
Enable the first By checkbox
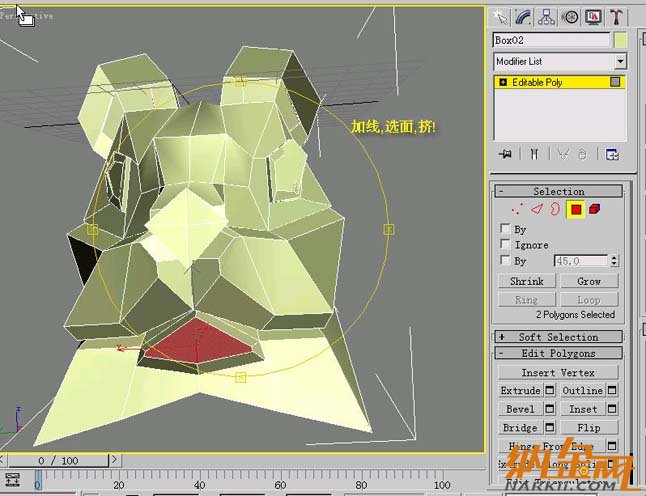point(505,229)
